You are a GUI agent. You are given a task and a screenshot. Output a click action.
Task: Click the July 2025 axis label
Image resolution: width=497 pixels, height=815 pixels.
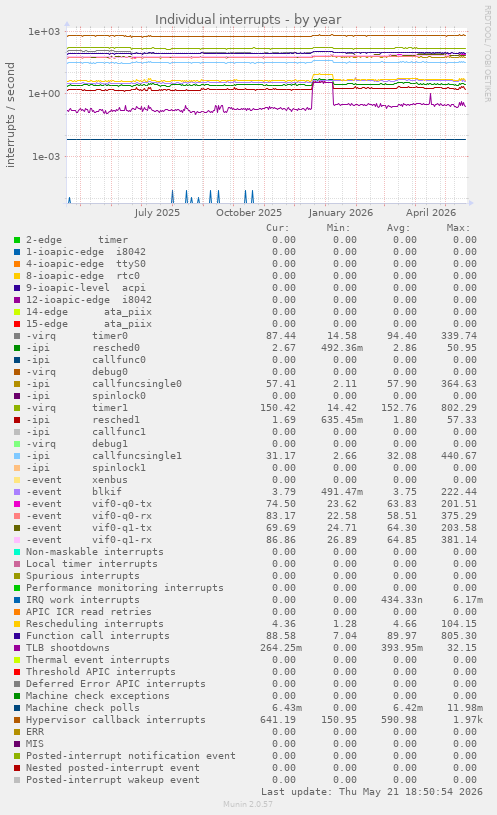point(157,213)
